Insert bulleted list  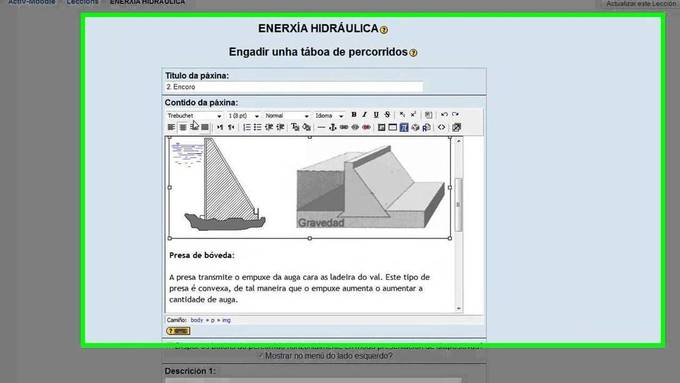point(258,128)
